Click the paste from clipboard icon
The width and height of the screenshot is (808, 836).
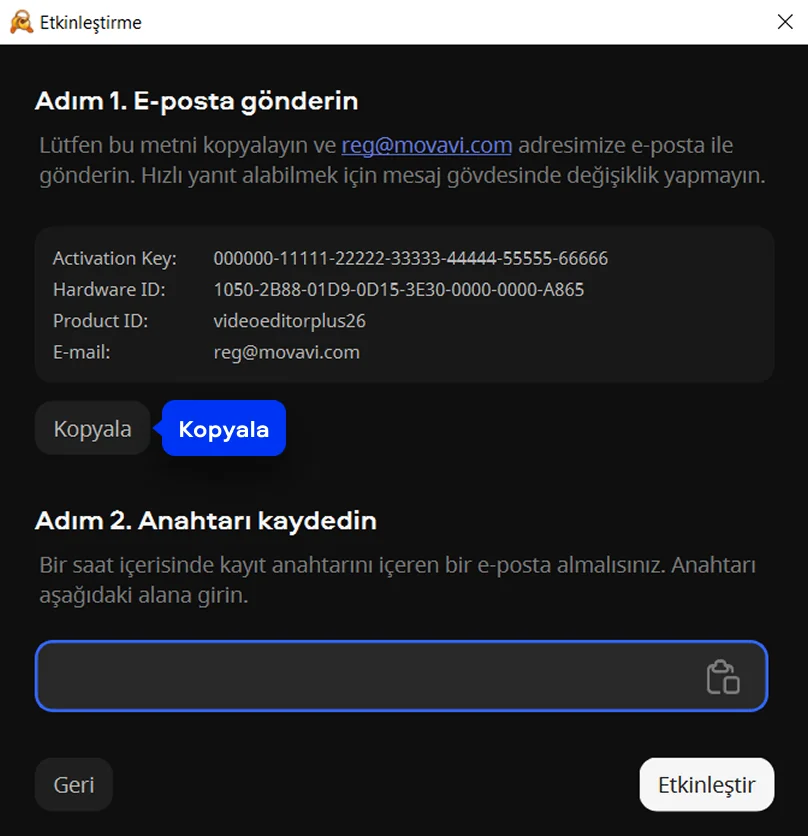723,677
